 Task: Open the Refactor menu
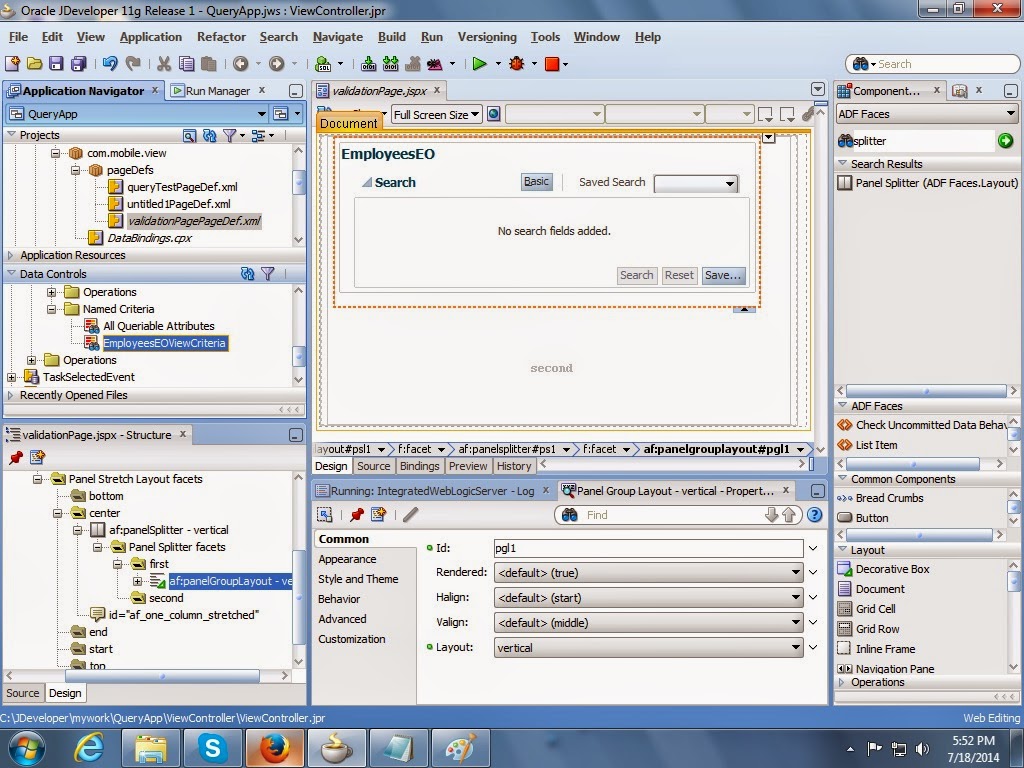point(221,37)
